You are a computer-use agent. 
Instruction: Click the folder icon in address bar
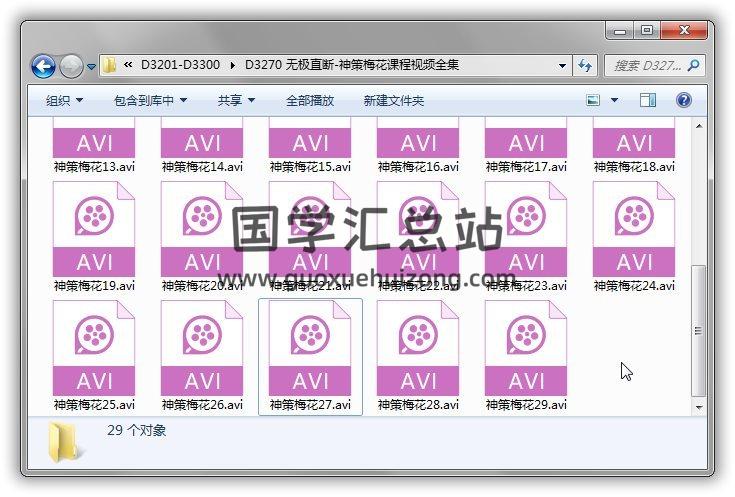(x=110, y=65)
